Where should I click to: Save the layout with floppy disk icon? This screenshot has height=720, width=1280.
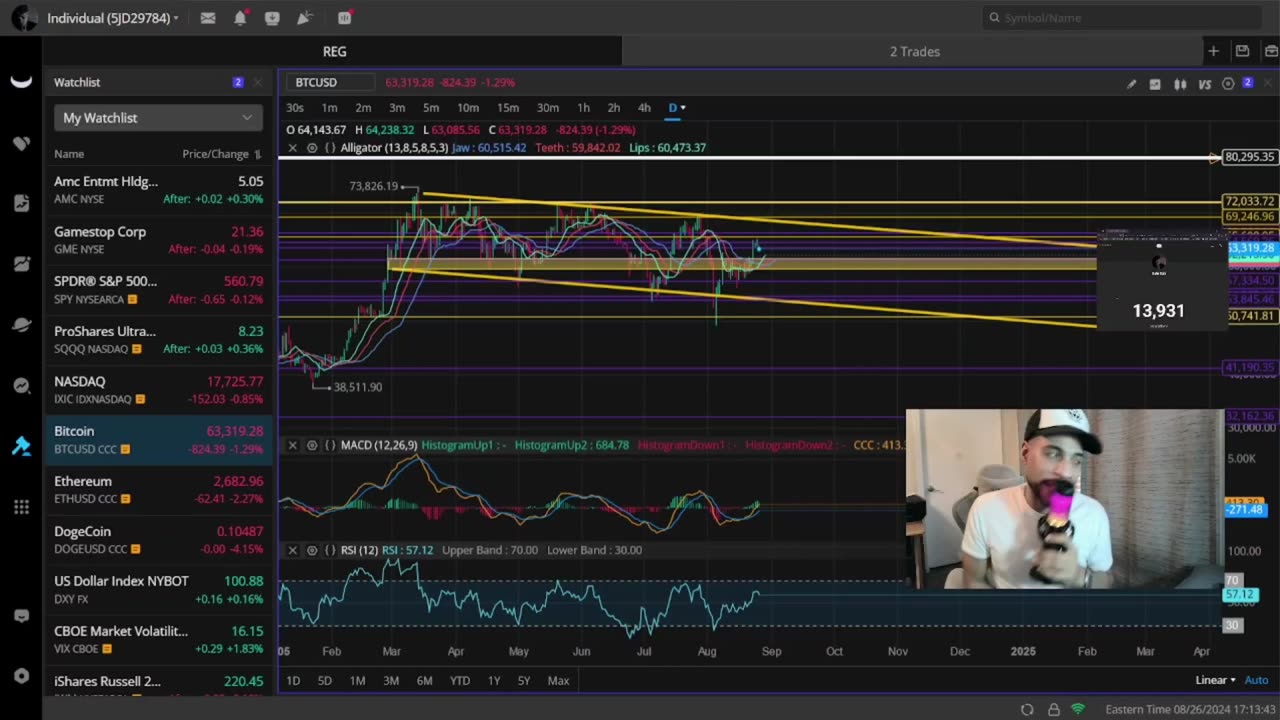click(1242, 51)
